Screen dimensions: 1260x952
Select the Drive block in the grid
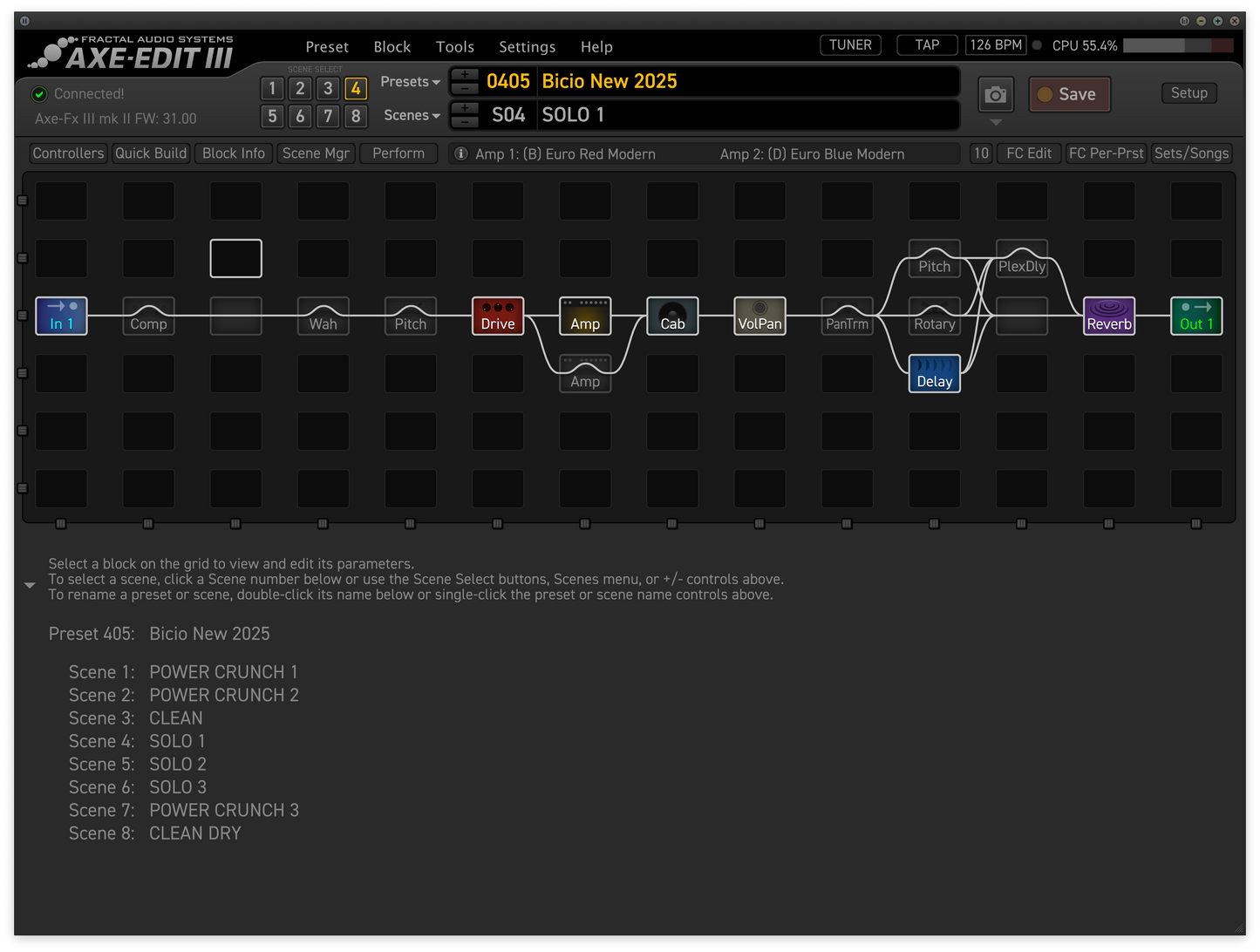(497, 316)
